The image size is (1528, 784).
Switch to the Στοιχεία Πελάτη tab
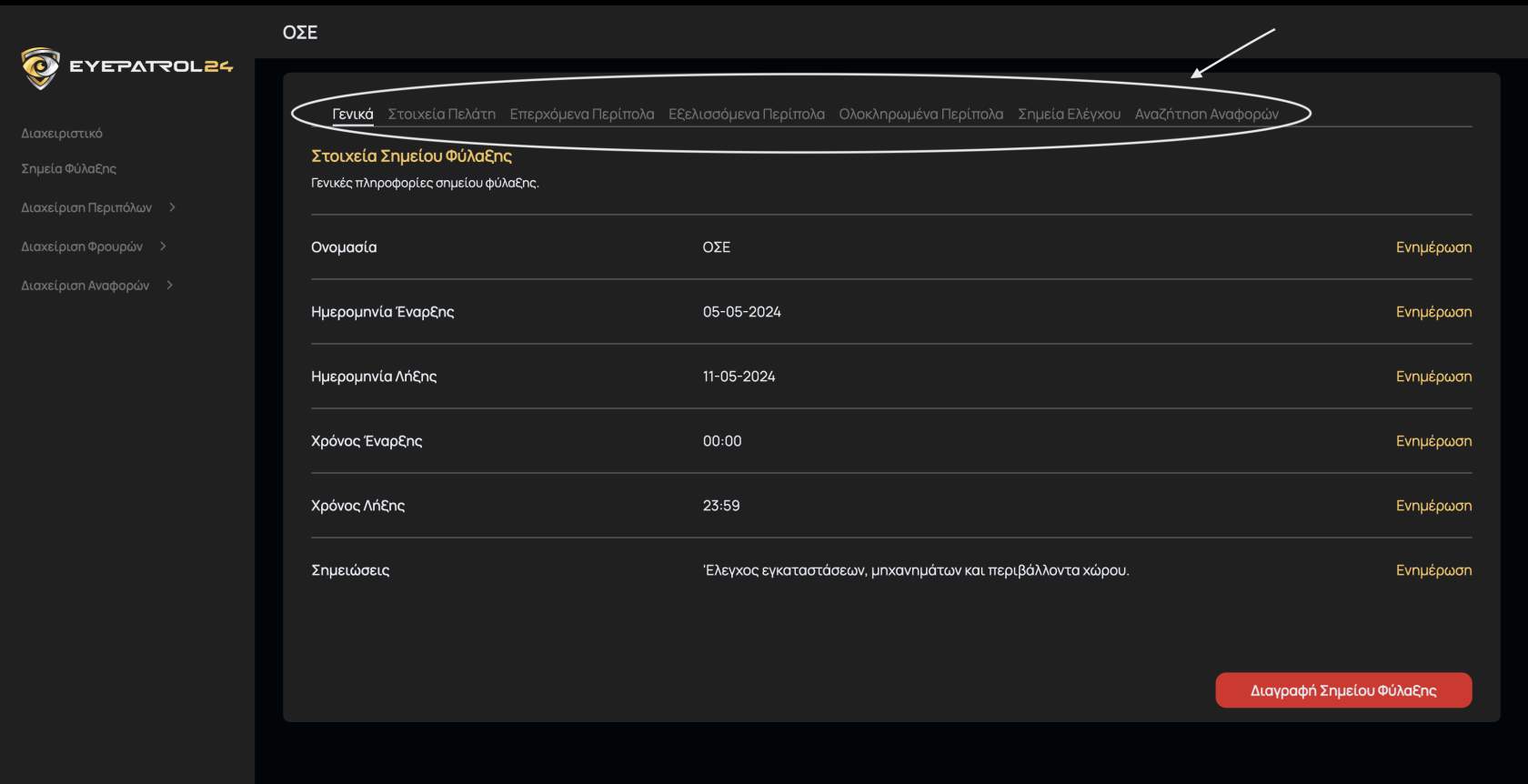coord(442,115)
